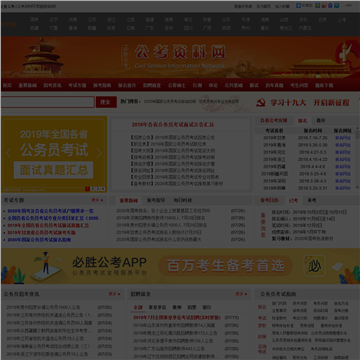Expand 更多 in 招聘就业 section
The width and height of the screenshot is (360, 360).
coord(241,294)
